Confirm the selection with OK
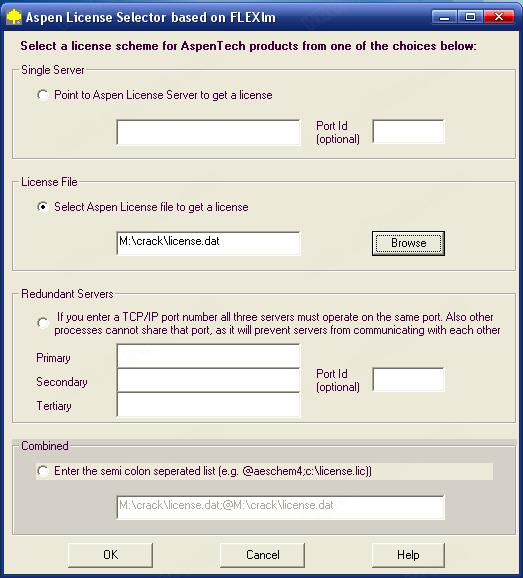 pos(111,555)
